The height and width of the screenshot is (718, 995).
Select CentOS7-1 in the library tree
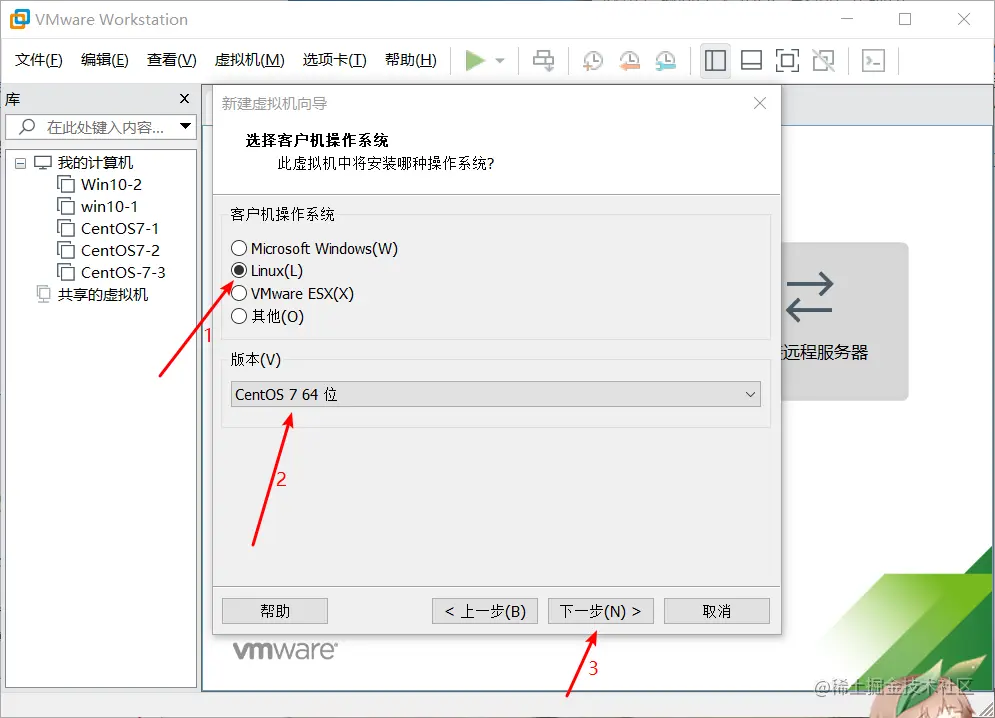pyautogui.click(x=119, y=228)
